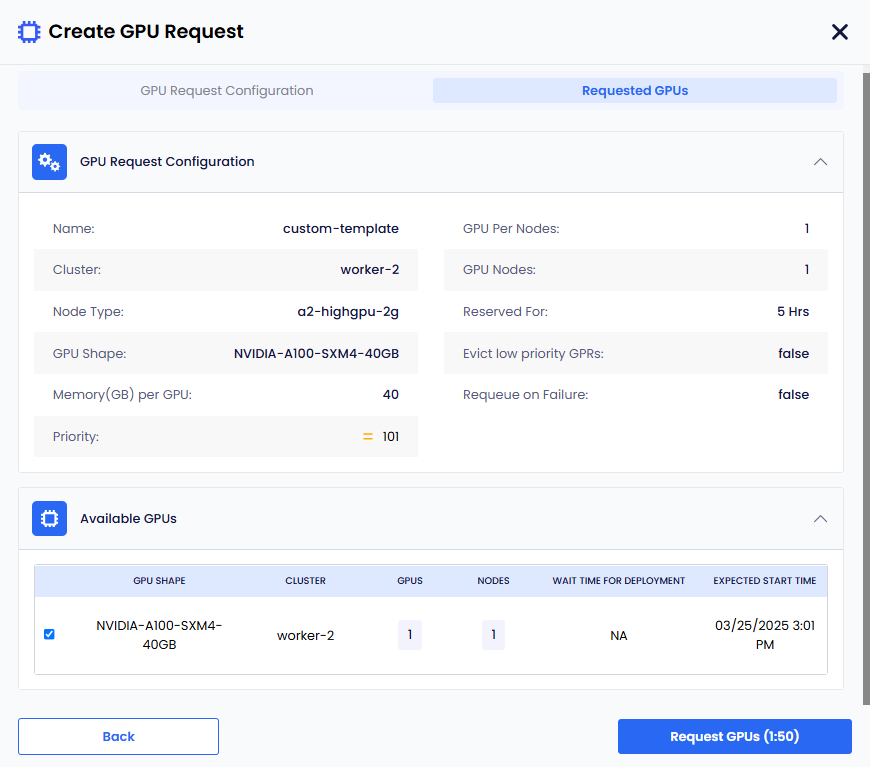Click the CLUSTER column header
Viewport: 870px width, 767px height.
tap(305, 581)
